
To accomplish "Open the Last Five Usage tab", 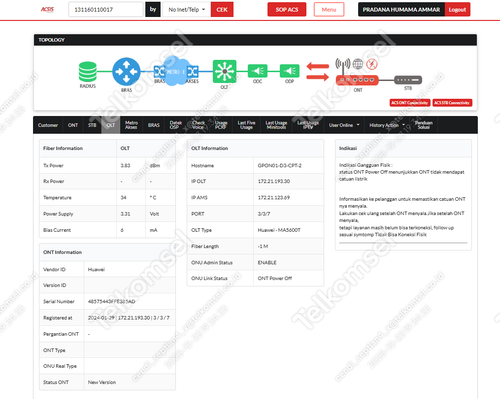I will [246, 125].
